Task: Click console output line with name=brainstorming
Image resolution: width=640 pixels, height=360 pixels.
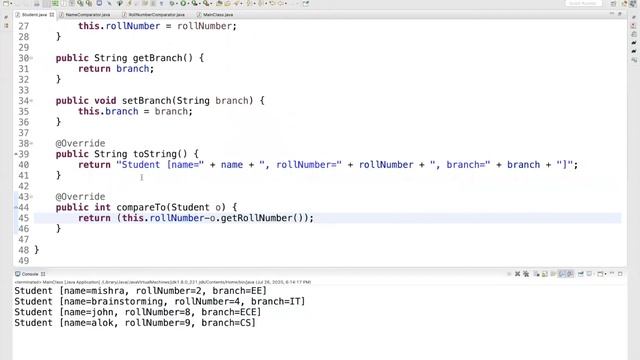Action: (x=160, y=301)
